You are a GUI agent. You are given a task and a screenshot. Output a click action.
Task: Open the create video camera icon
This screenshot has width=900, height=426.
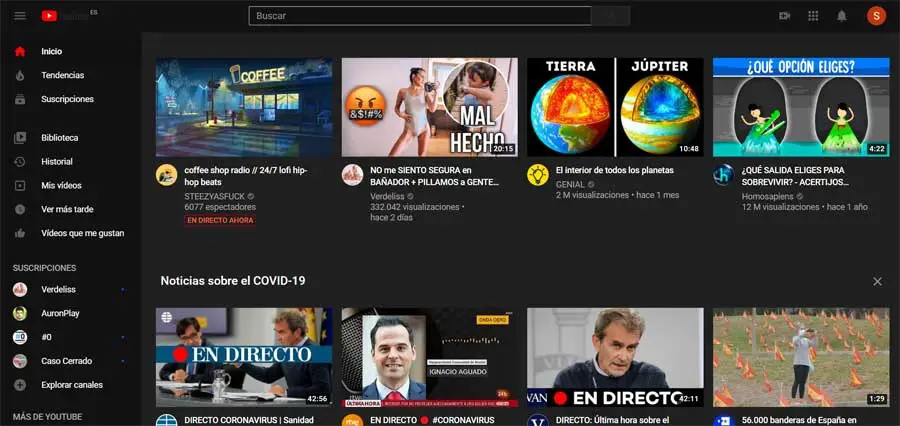tap(784, 16)
